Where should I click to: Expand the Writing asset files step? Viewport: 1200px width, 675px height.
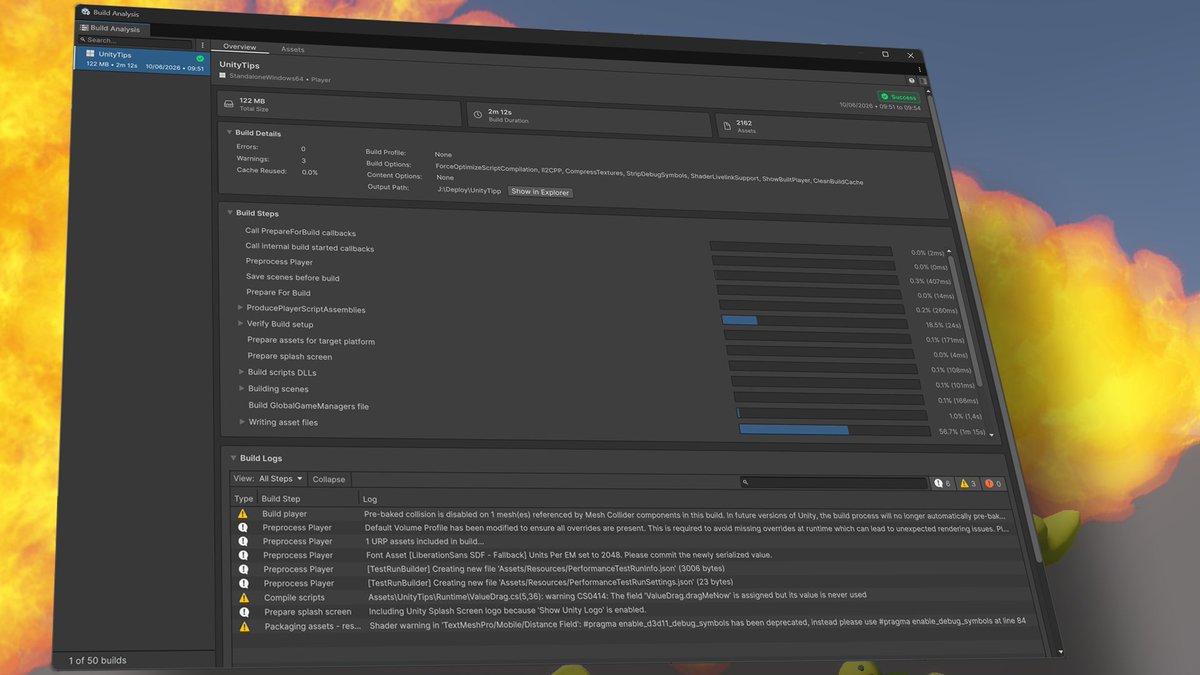(x=242, y=422)
